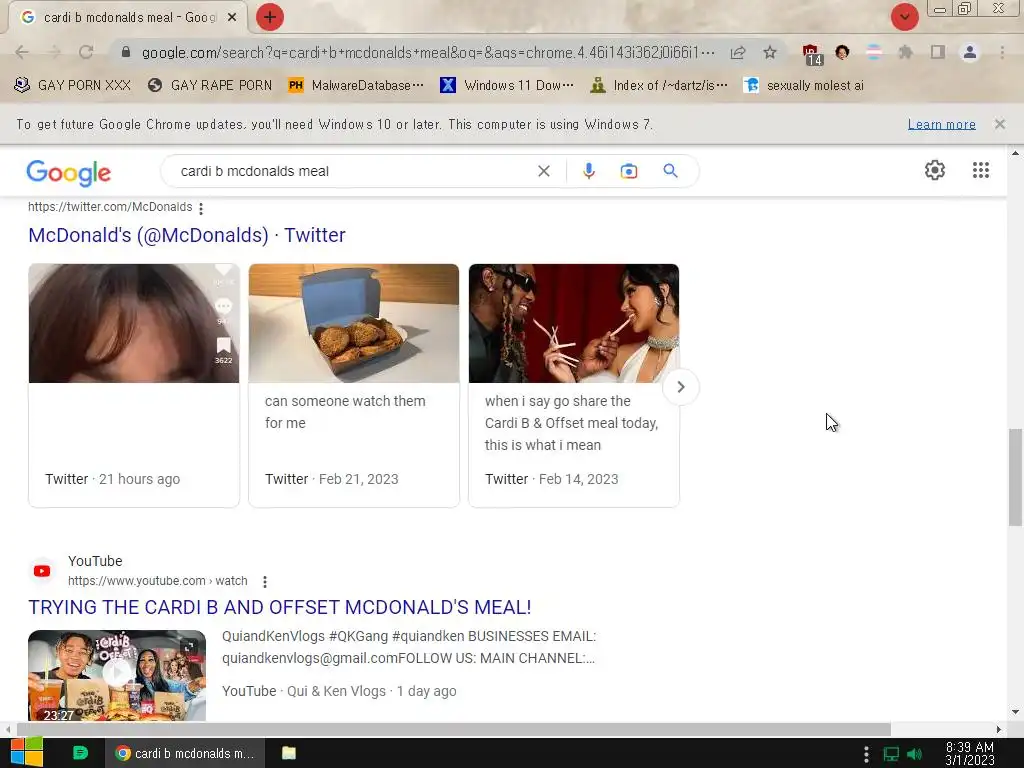Open TRYING THE CARDI B AND OFFSET MEAL link
Screen dimensions: 1024x768
(280, 607)
